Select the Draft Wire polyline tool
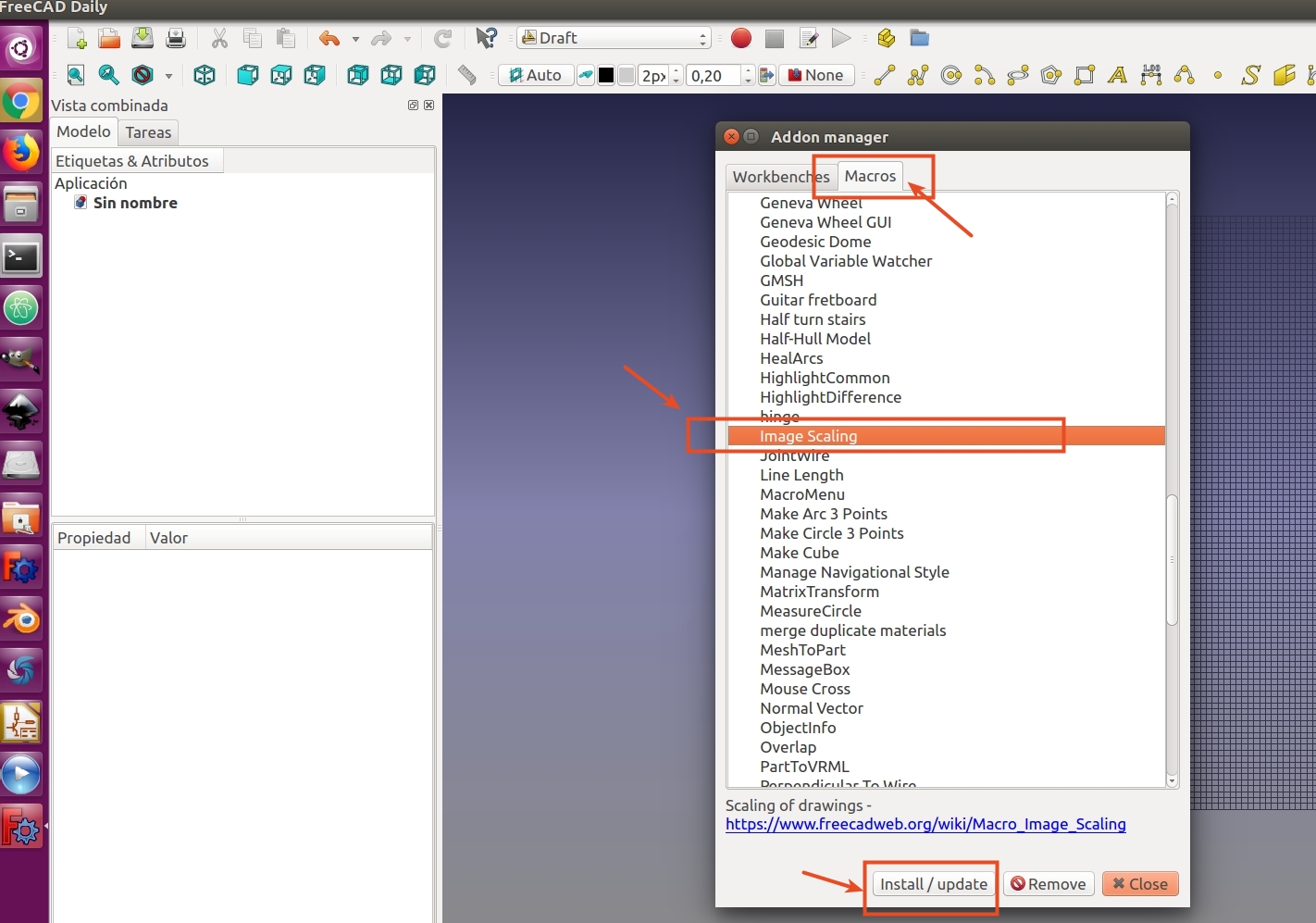The height and width of the screenshot is (923, 1316). [x=918, y=75]
